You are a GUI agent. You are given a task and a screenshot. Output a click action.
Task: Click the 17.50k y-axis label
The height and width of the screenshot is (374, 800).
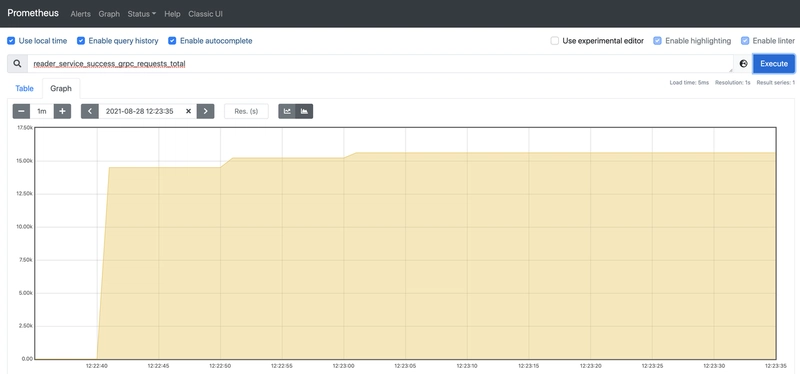coord(25,128)
